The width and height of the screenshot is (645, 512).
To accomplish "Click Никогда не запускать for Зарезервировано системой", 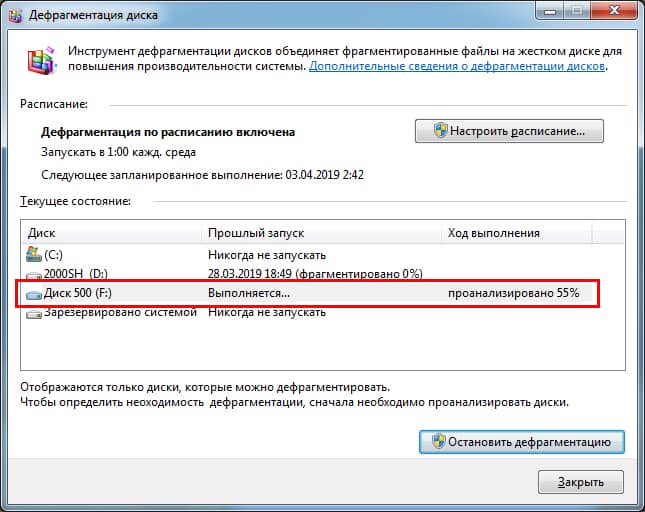I will click(x=267, y=313).
